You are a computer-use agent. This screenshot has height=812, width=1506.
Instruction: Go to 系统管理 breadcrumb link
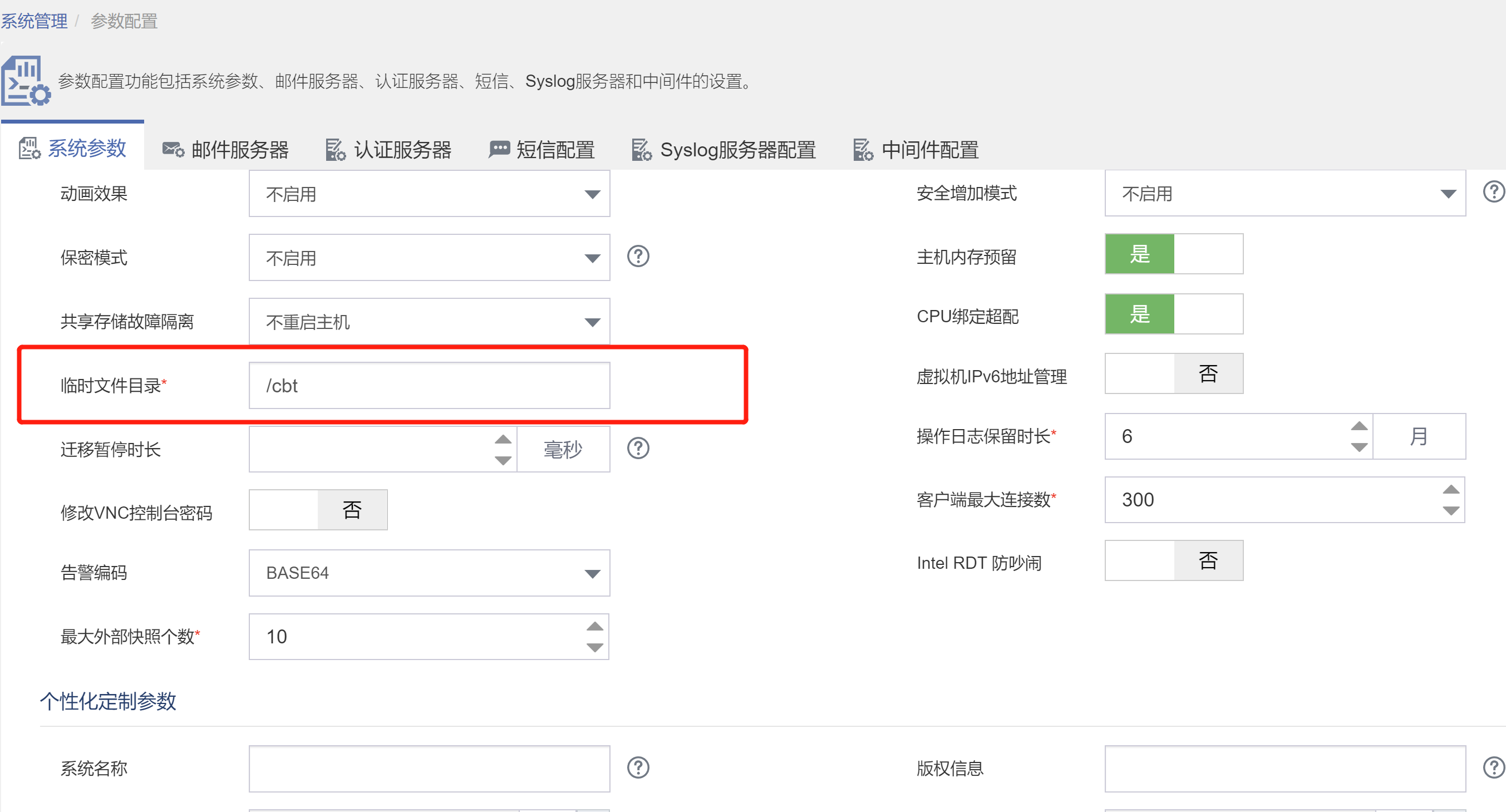(x=34, y=22)
